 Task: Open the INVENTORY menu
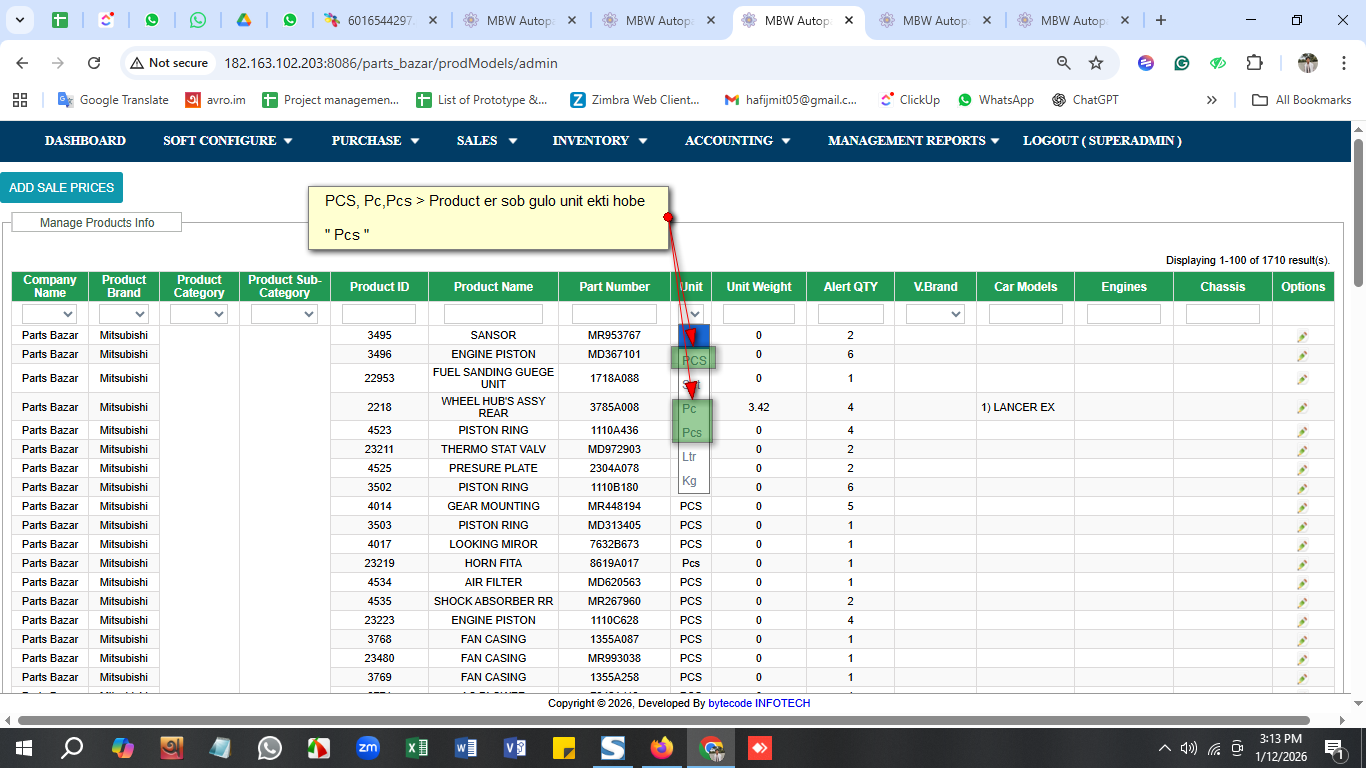pos(600,141)
